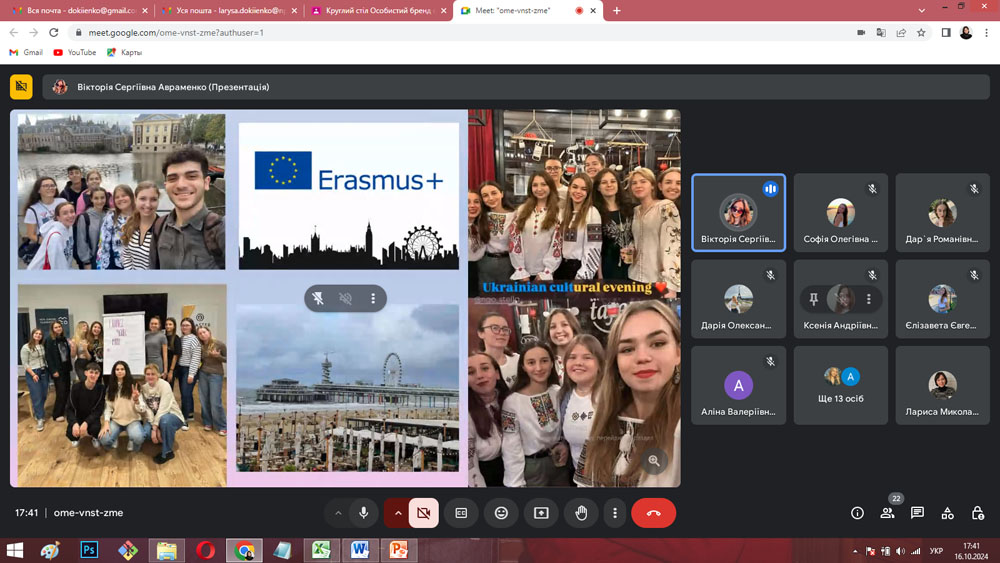Viewport: 1000px width, 563px height.
Task: Click the Present now screen share icon
Action: (x=541, y=513)
